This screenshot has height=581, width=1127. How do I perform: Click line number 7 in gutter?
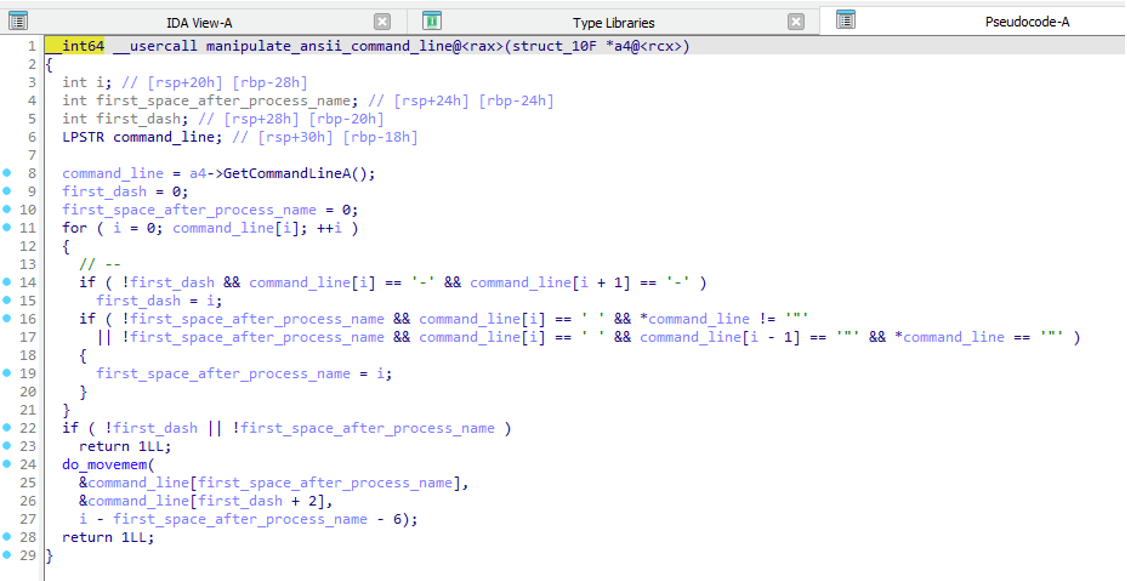pos(31,155)
